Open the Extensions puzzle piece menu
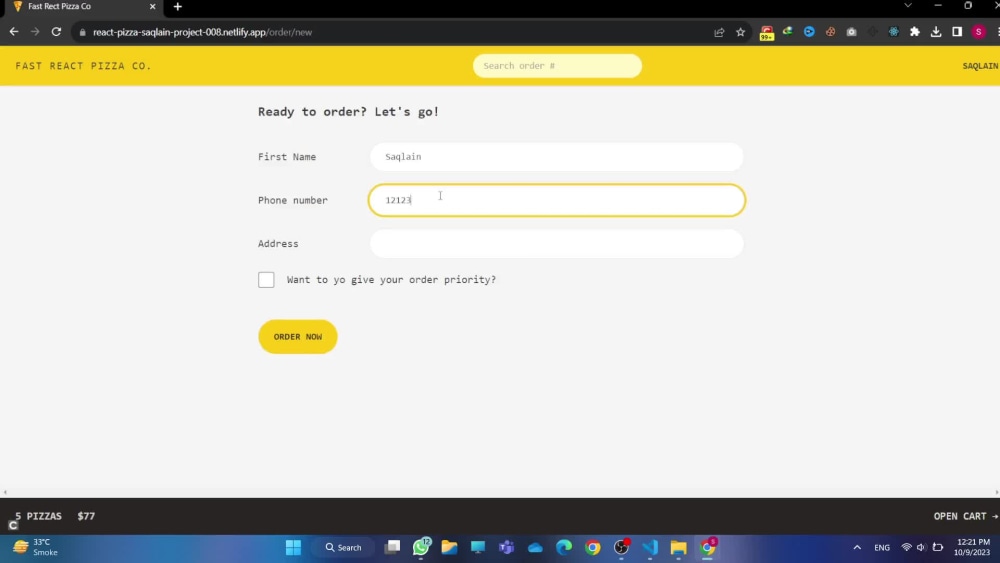This screenshot has height=563, width=1000. (x=915, y=32)
